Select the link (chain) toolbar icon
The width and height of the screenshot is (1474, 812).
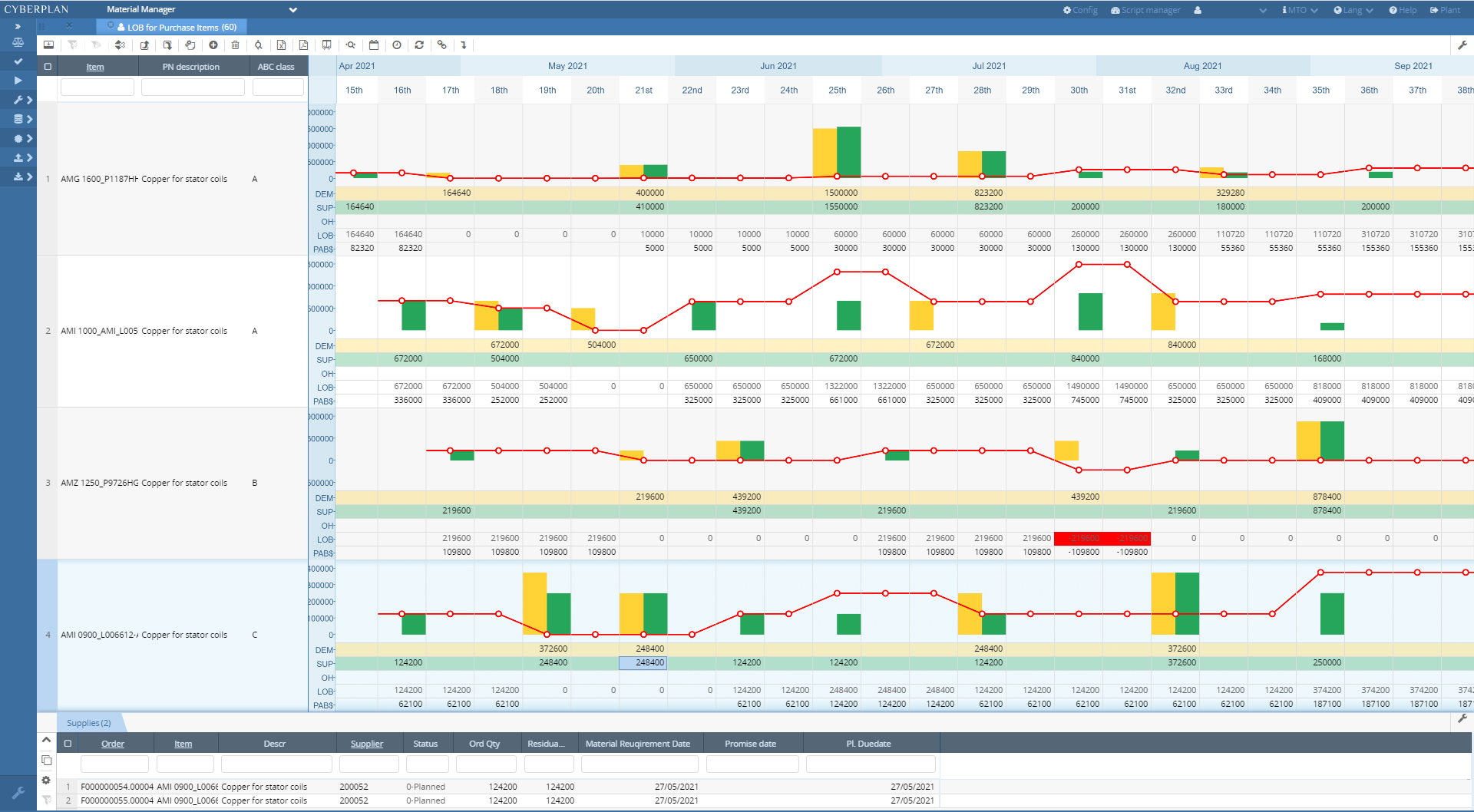click(x=442, y=45)
